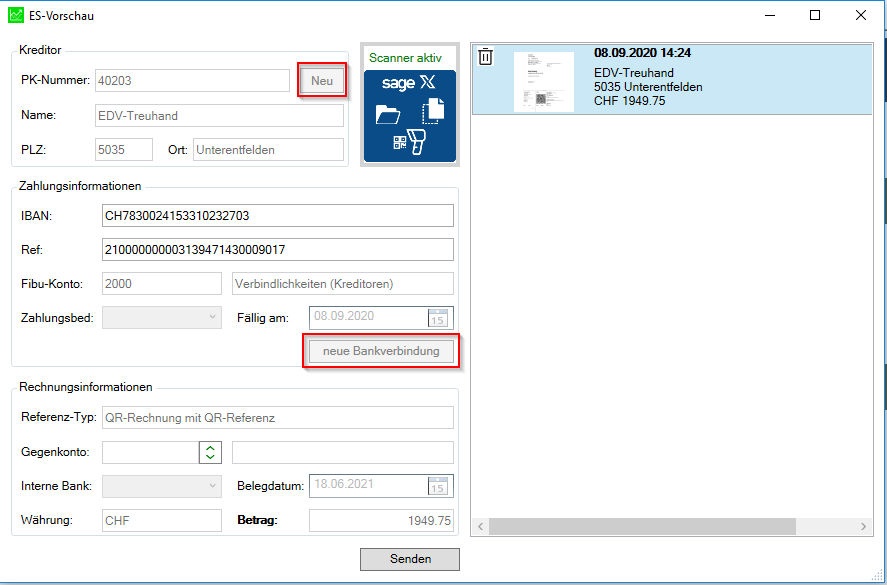The image size is (887, 585).
Task: Click the Gegenkonto input field
Action: [x=150, y=453]
